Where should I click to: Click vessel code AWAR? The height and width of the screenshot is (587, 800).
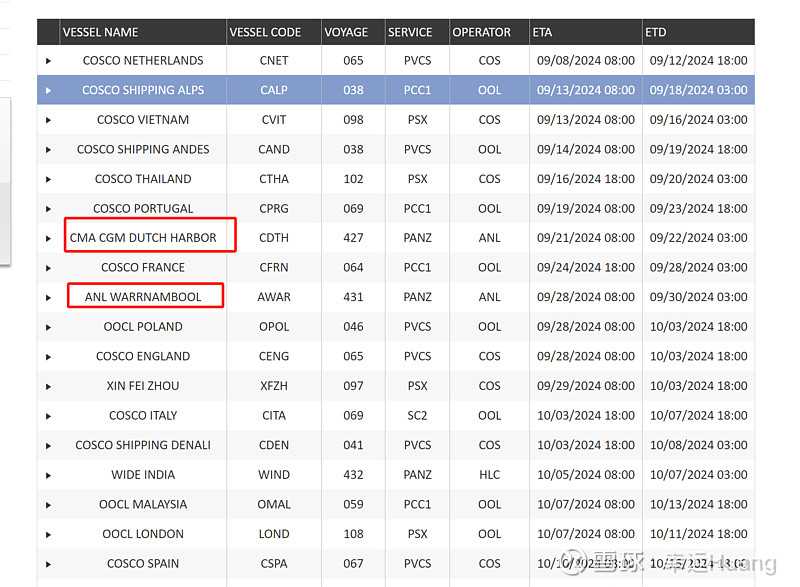point(274,297)
